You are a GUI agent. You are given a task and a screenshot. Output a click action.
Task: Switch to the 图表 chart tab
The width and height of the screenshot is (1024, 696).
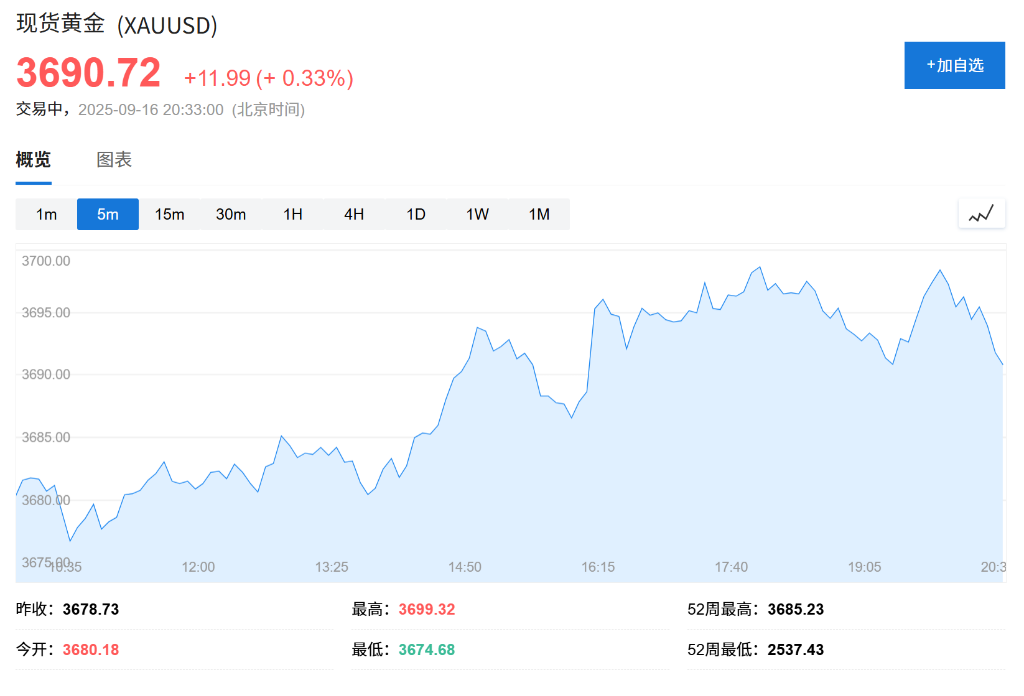point(114,160)
